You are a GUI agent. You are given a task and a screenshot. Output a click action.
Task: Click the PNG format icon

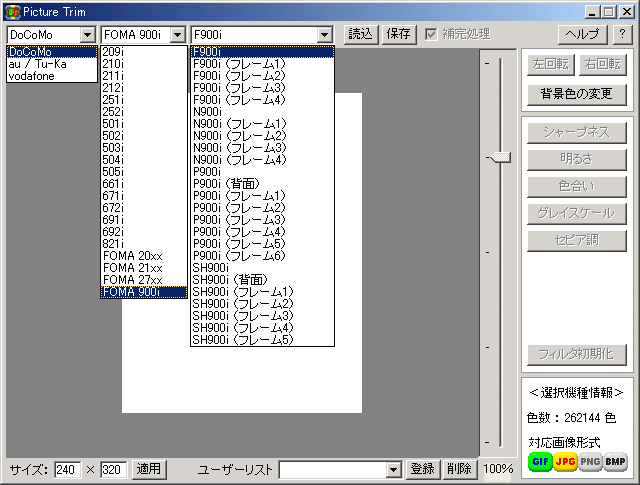(x=590, y=462)
